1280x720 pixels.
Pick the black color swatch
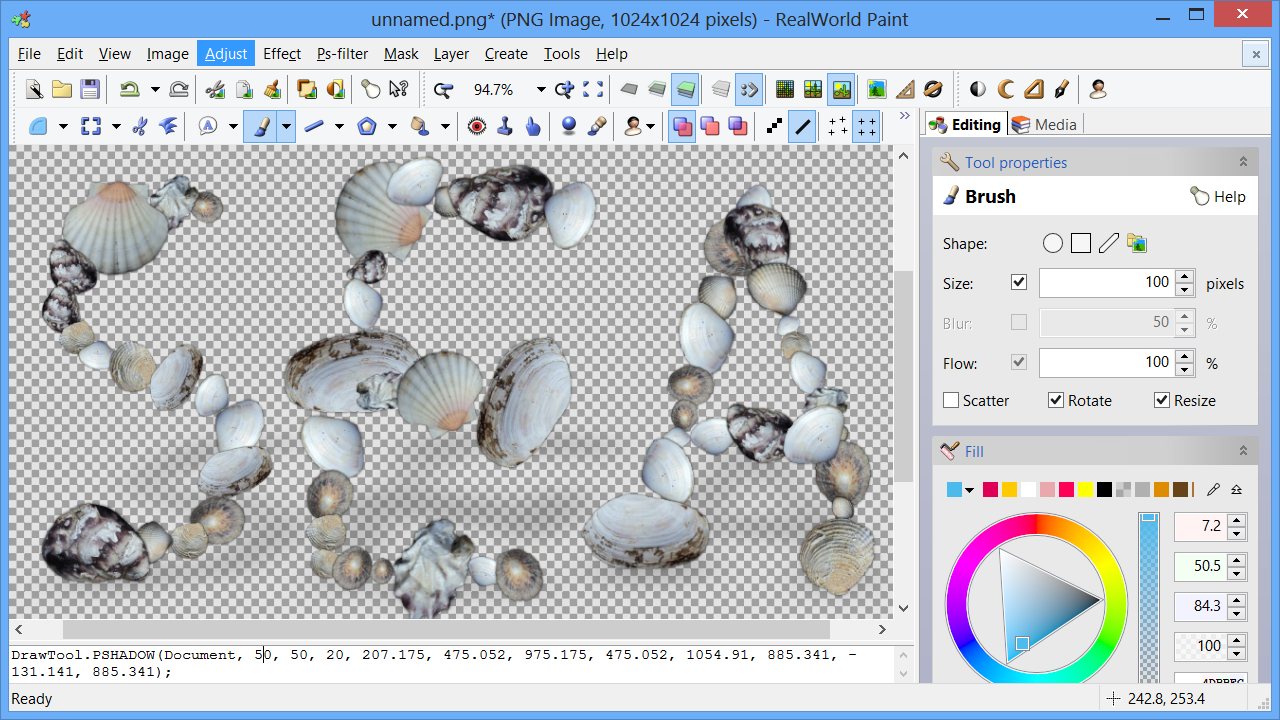pos(1104,489)
